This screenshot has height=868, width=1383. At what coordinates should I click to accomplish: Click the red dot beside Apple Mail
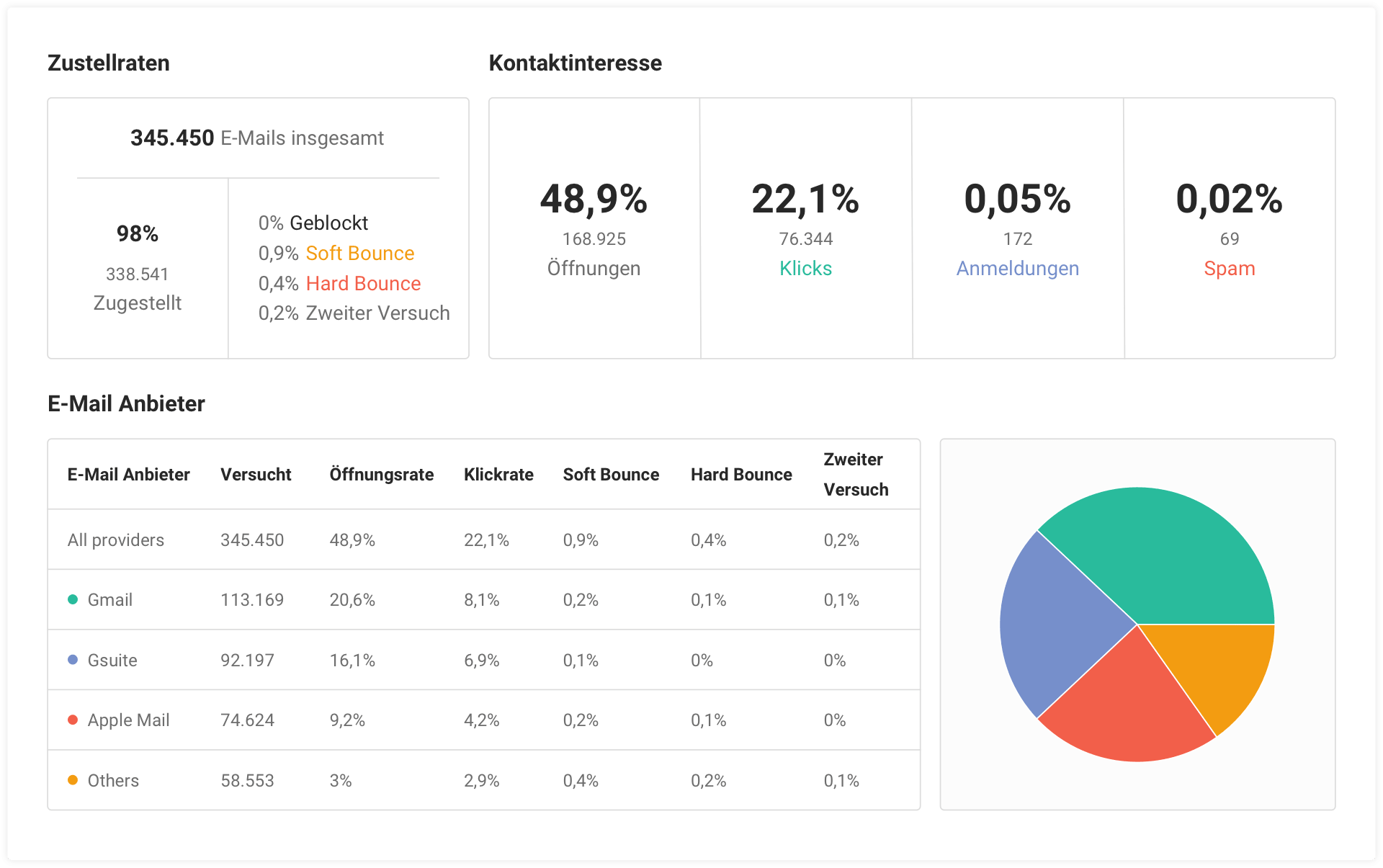[x=73, y=720]
